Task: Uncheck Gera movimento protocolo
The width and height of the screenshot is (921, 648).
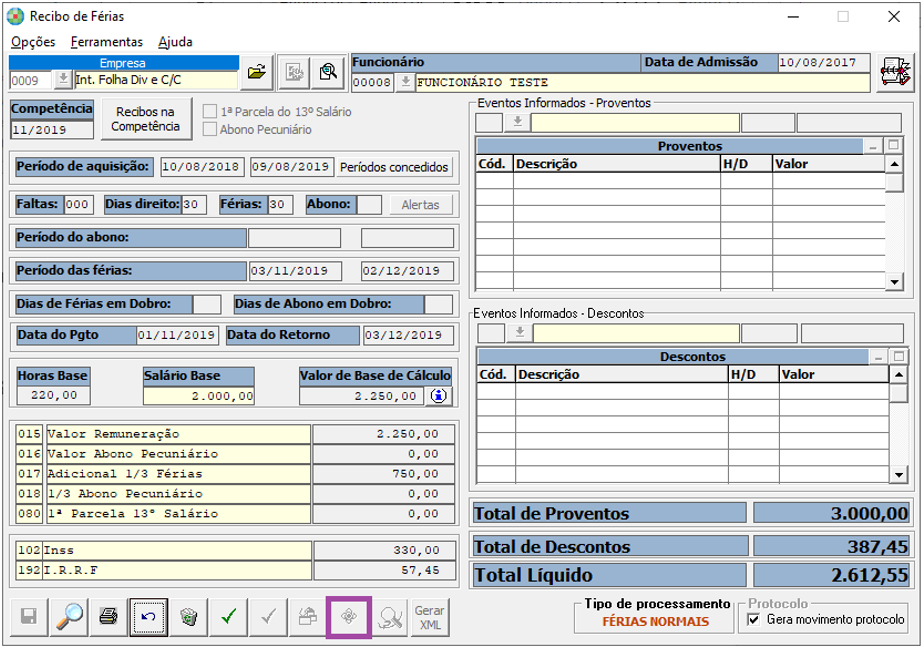Action: tap(754, 619)
